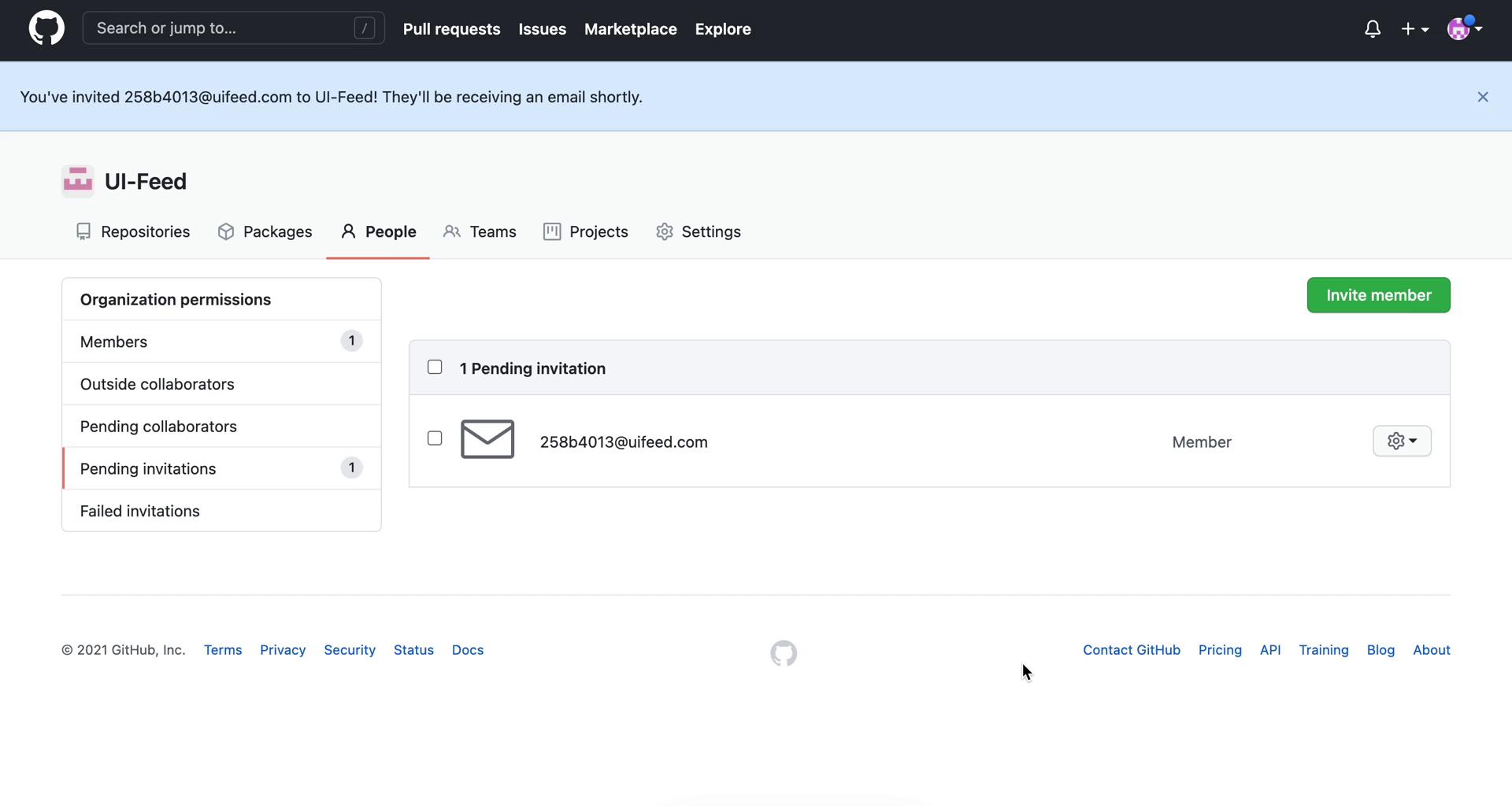The height and width of the screenshot is (806, 1512).
Task: Click the UI-Feed organization avatar
Action: 78,181
